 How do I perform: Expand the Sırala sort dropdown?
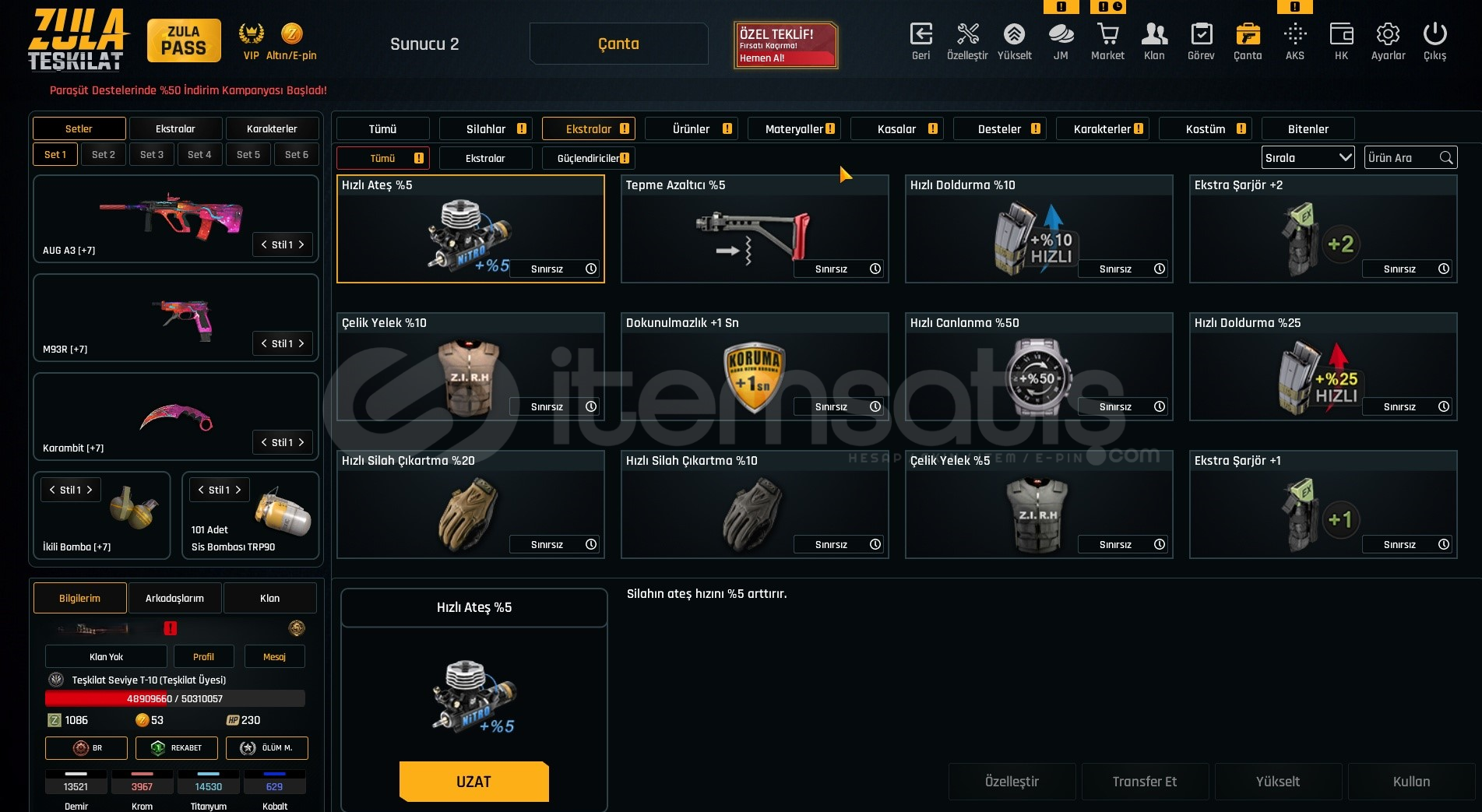[x=1308, y=158]
